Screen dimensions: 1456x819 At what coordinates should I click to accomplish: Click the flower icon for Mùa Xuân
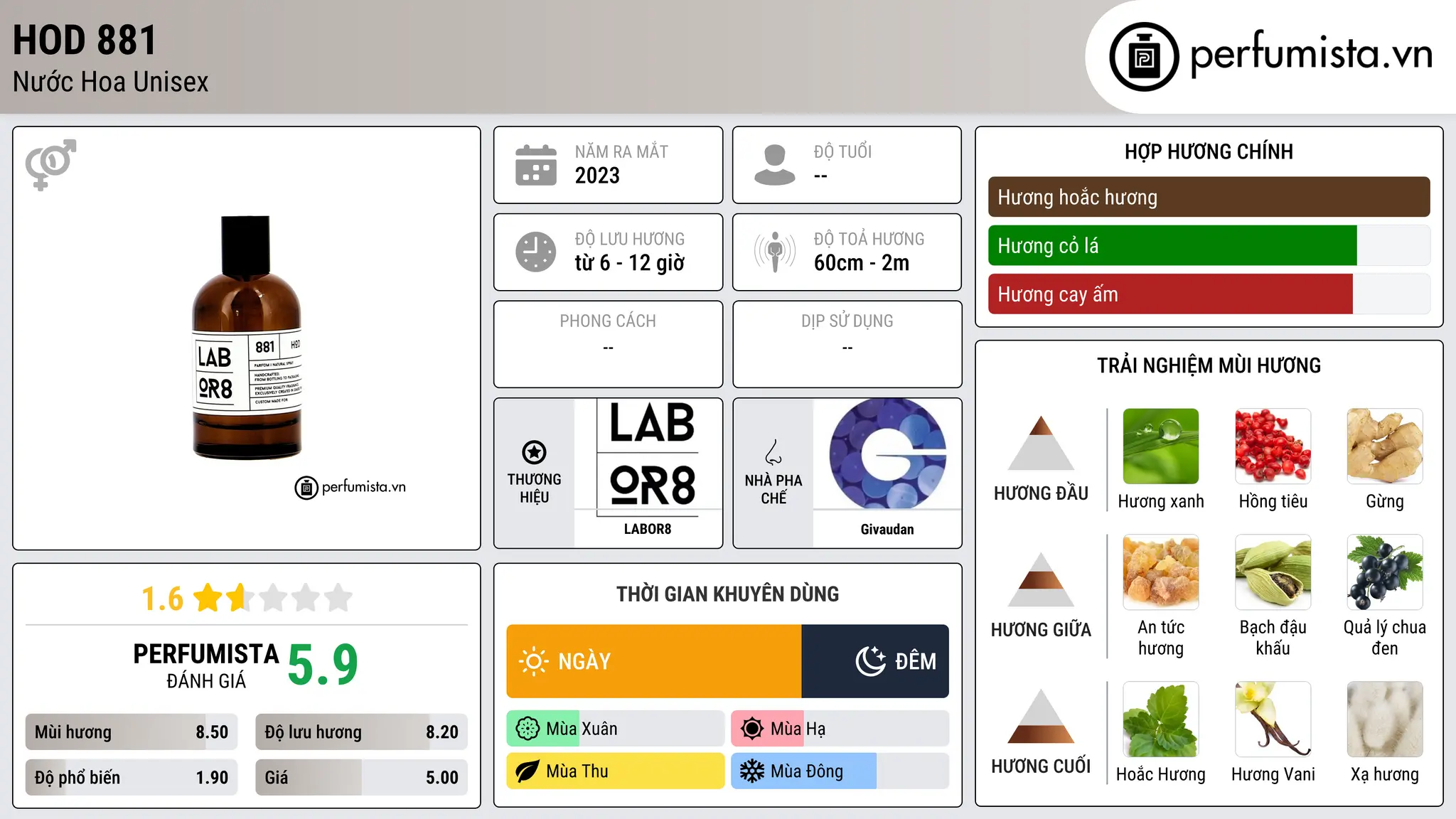(x=527, y=729)
